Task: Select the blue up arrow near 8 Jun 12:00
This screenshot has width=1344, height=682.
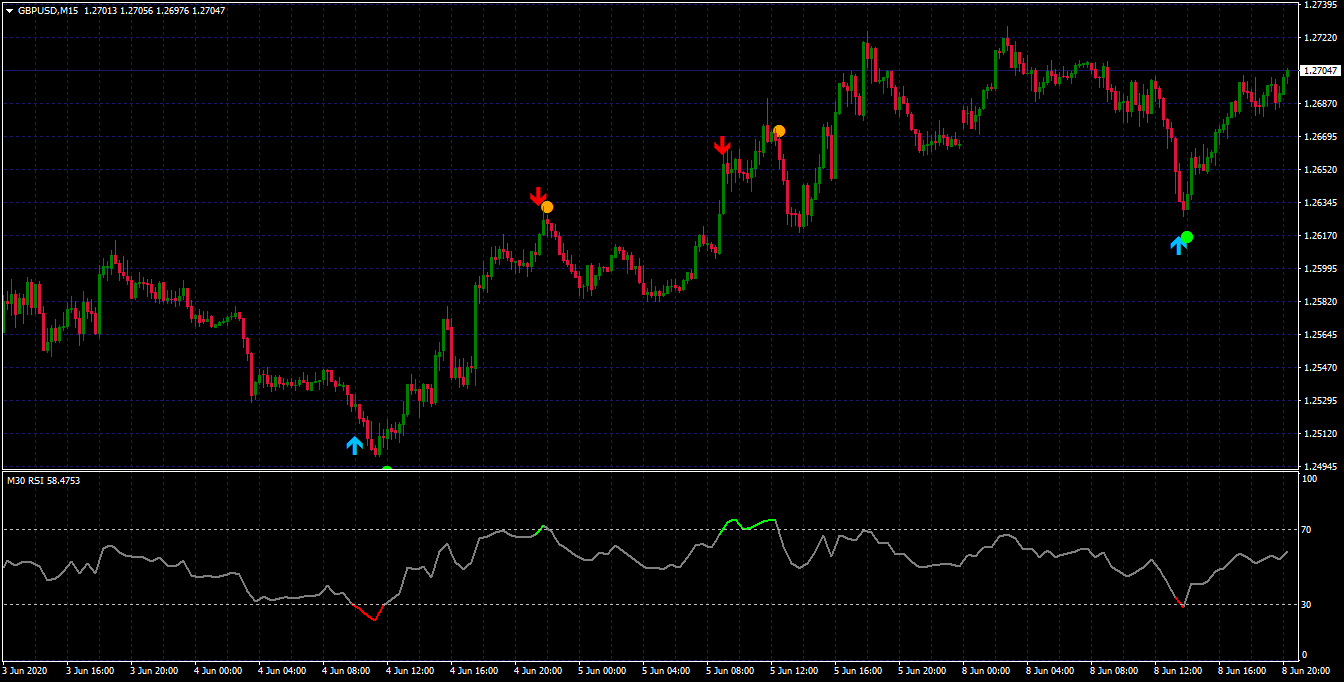Action: [x=1178, y=245]
